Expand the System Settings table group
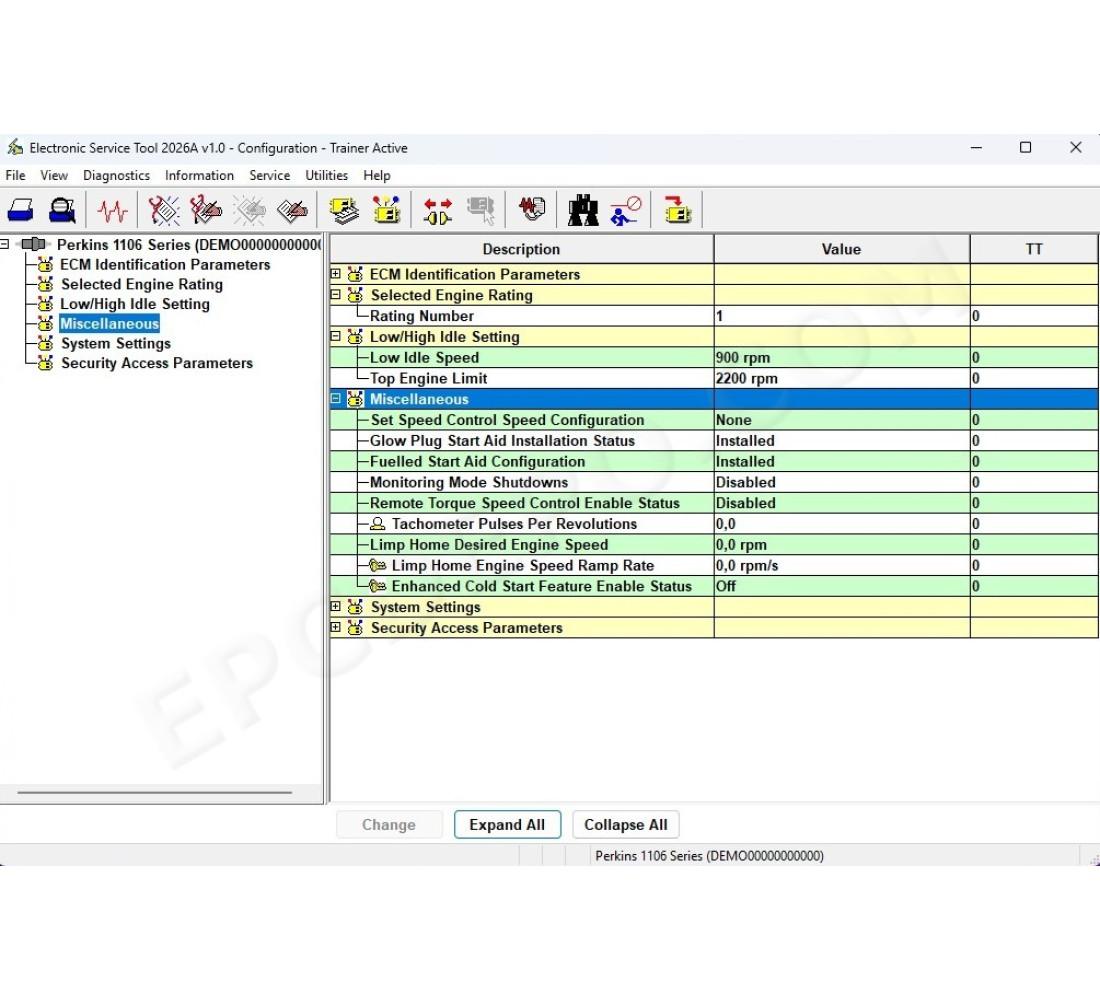This screenshot has width=1100, height=1000. 336,606
